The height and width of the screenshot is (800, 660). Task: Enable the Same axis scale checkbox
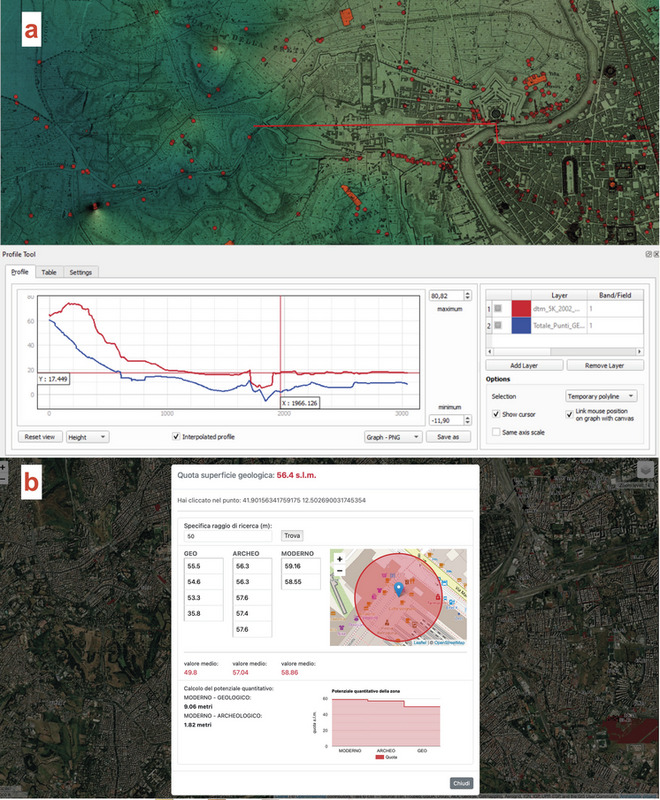[x=497, y=431]
